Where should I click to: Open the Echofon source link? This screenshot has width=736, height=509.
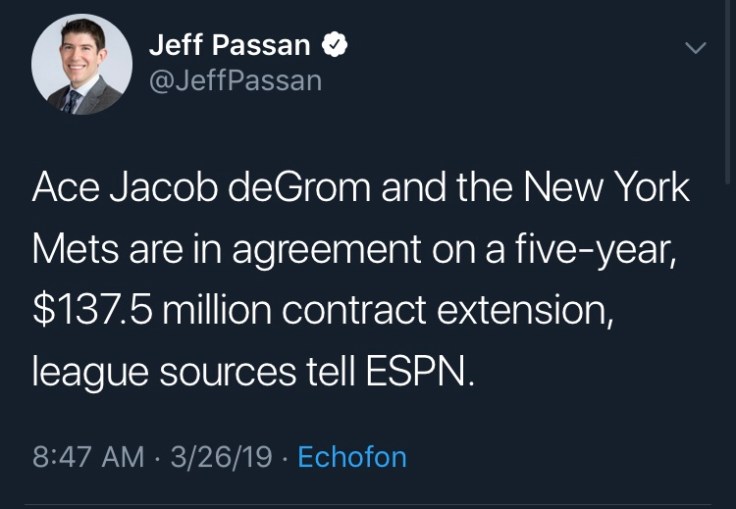pyautogui.click(x=352, y=457)
